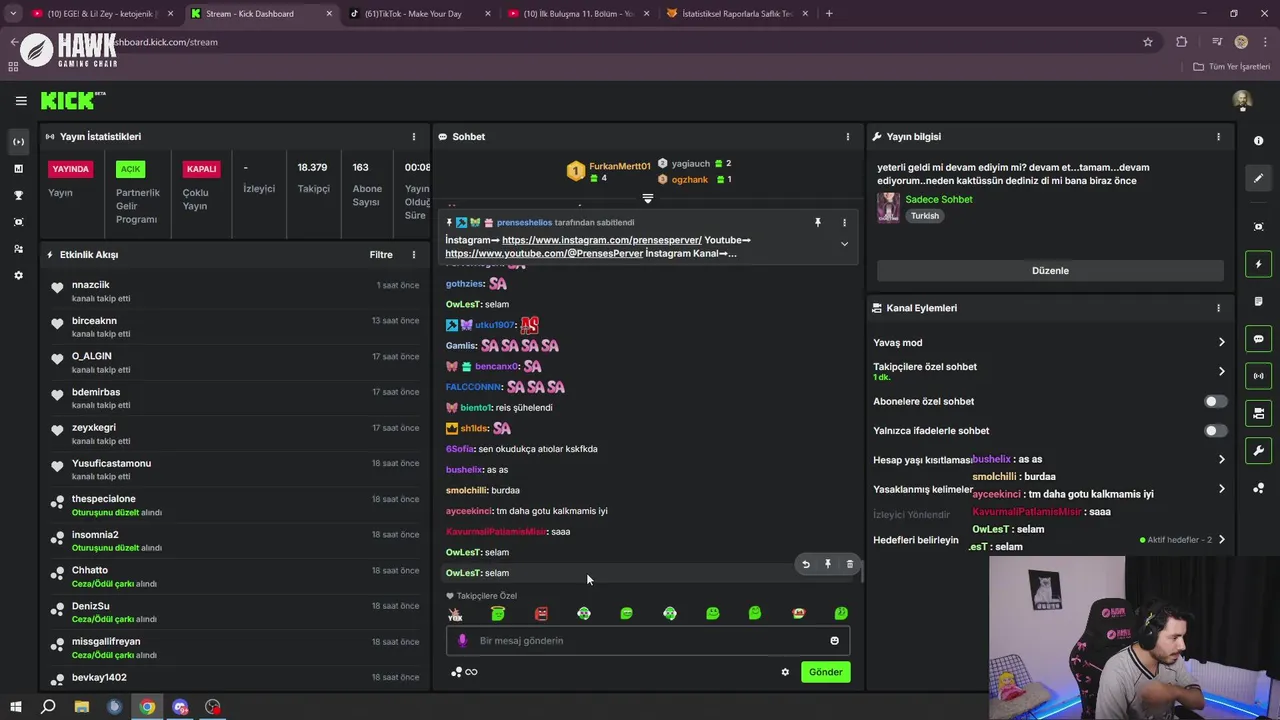Expand Hesap yaşı kısıtlaması option
The height and width of the screenshot is (720, 1280).
tap(1221, 460)
